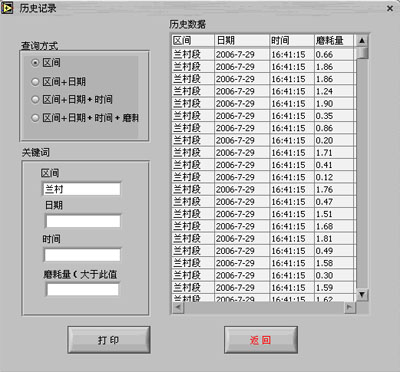400x372 pixels.
Task: Click the 打印 button
Action: pos(109,340)
